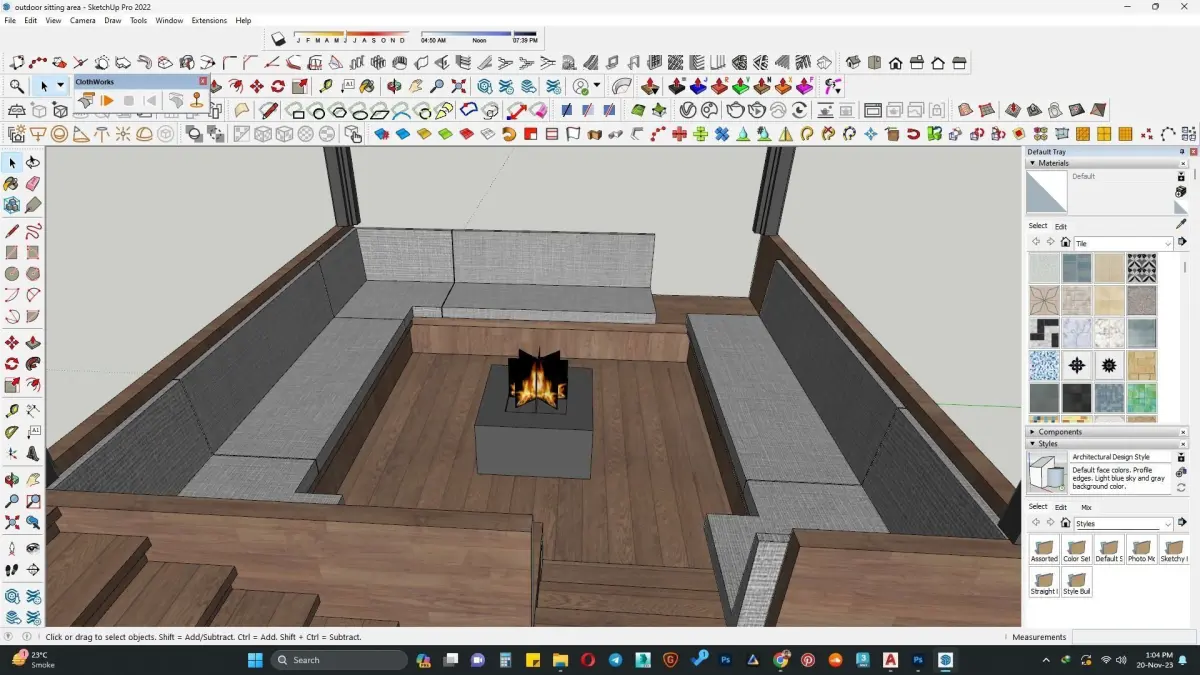Open the File menu
This screenshot has width=1200, height=675.
coord(10,20)
